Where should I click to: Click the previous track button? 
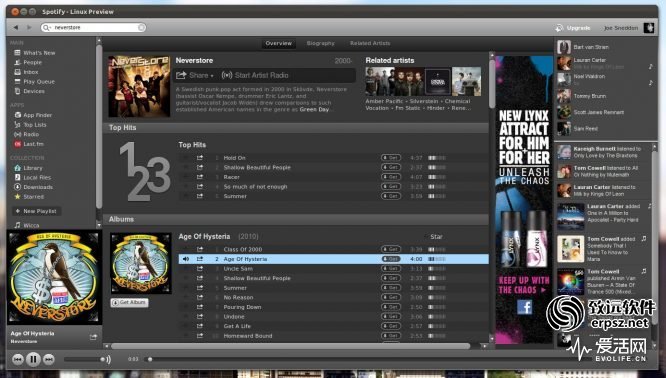click(x=17, y=360)
